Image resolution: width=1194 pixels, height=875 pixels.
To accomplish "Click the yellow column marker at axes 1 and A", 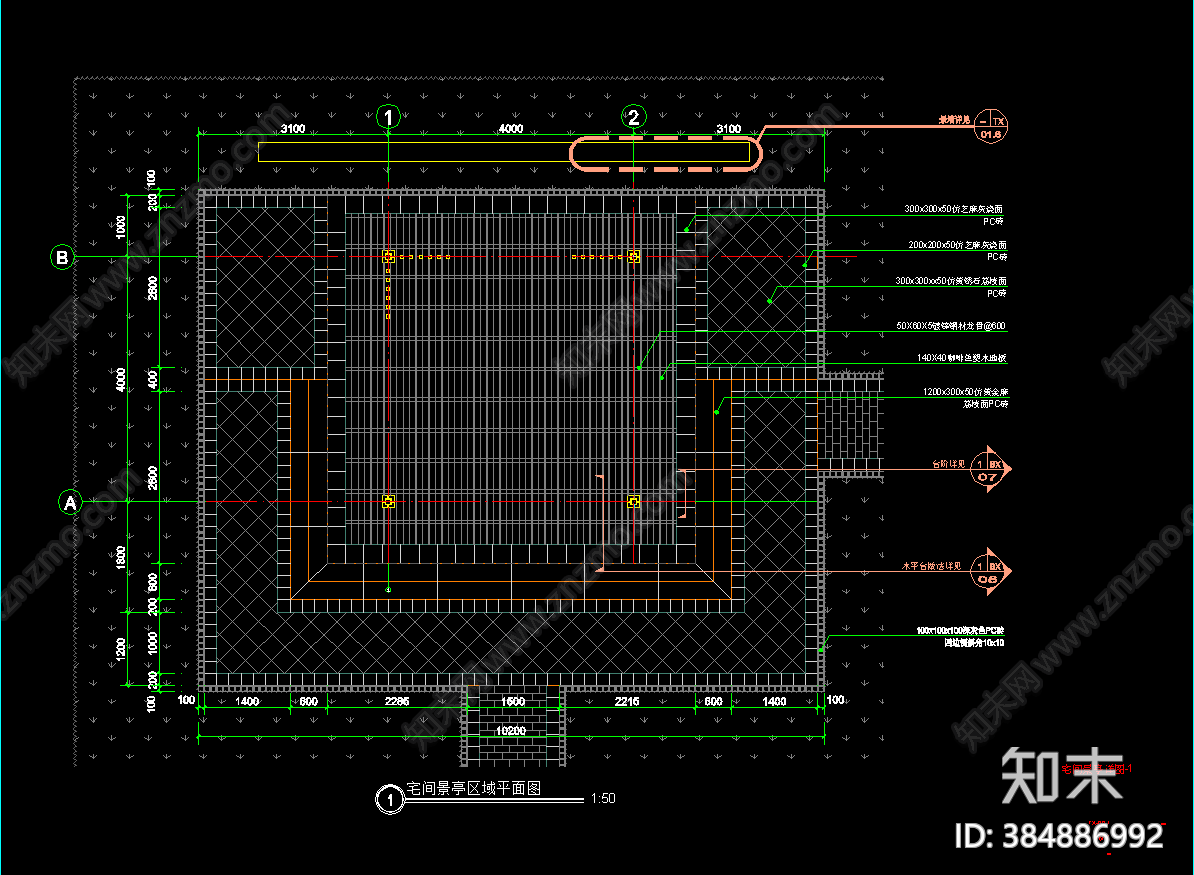I will 388,502.
